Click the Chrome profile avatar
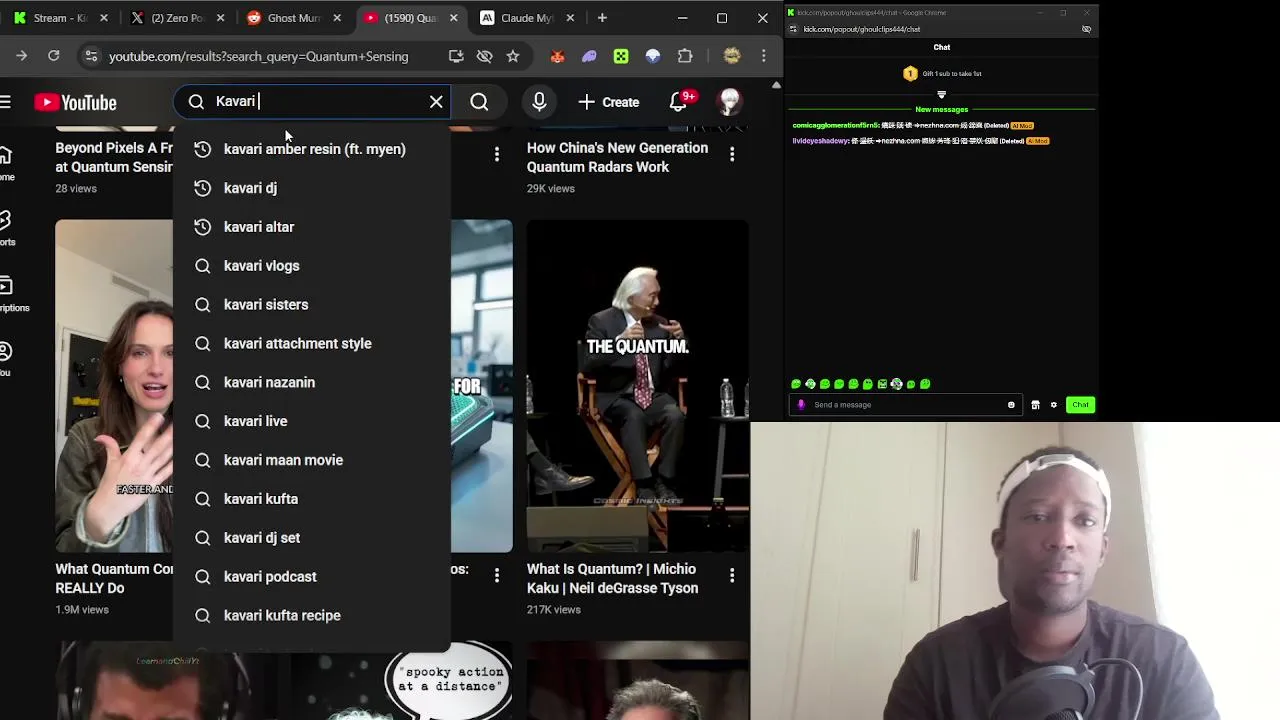This screenshot has height=720, width=1280. [x=732, y=56]
